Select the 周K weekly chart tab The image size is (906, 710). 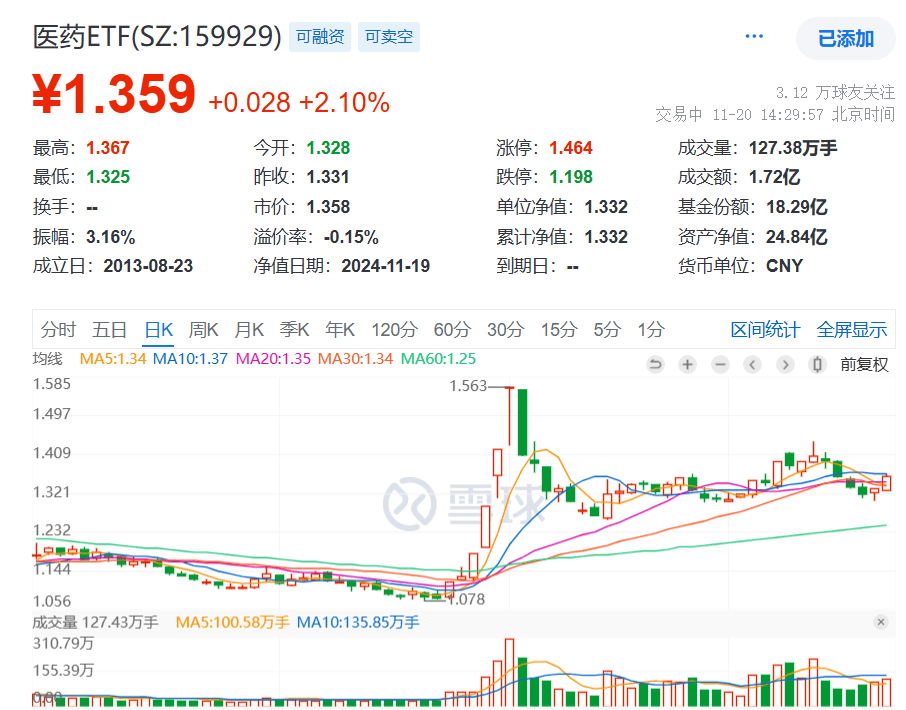[x=203, y=330]
